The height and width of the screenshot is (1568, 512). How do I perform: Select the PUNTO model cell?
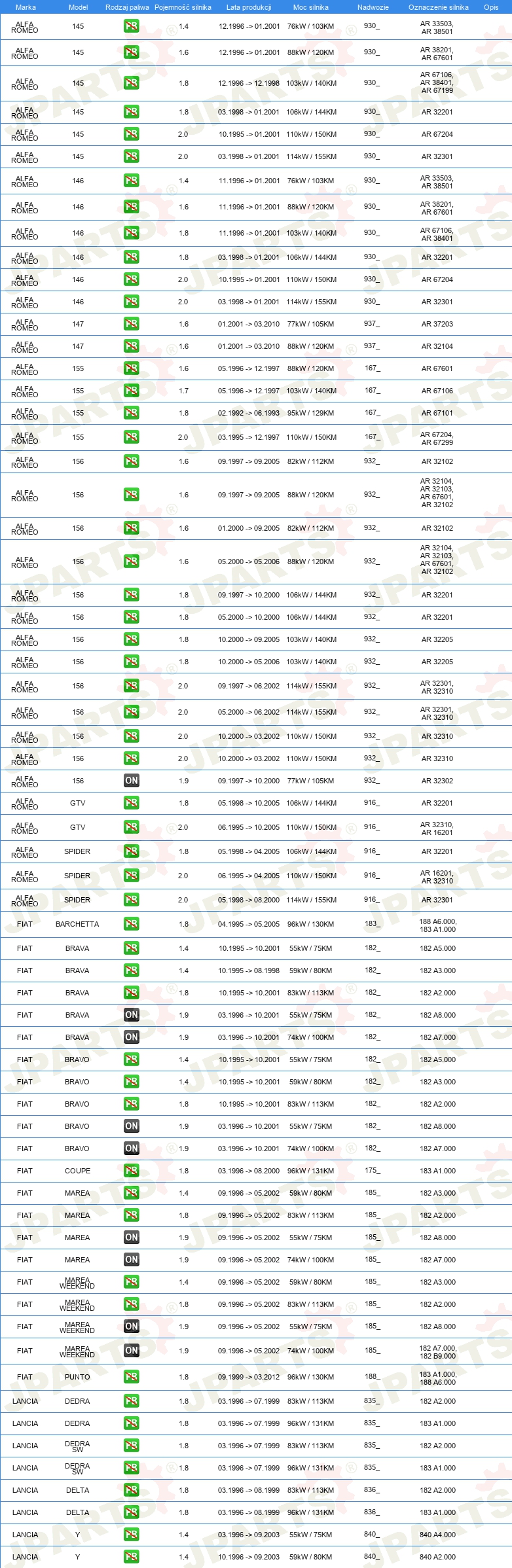(x=77, y=1377)
